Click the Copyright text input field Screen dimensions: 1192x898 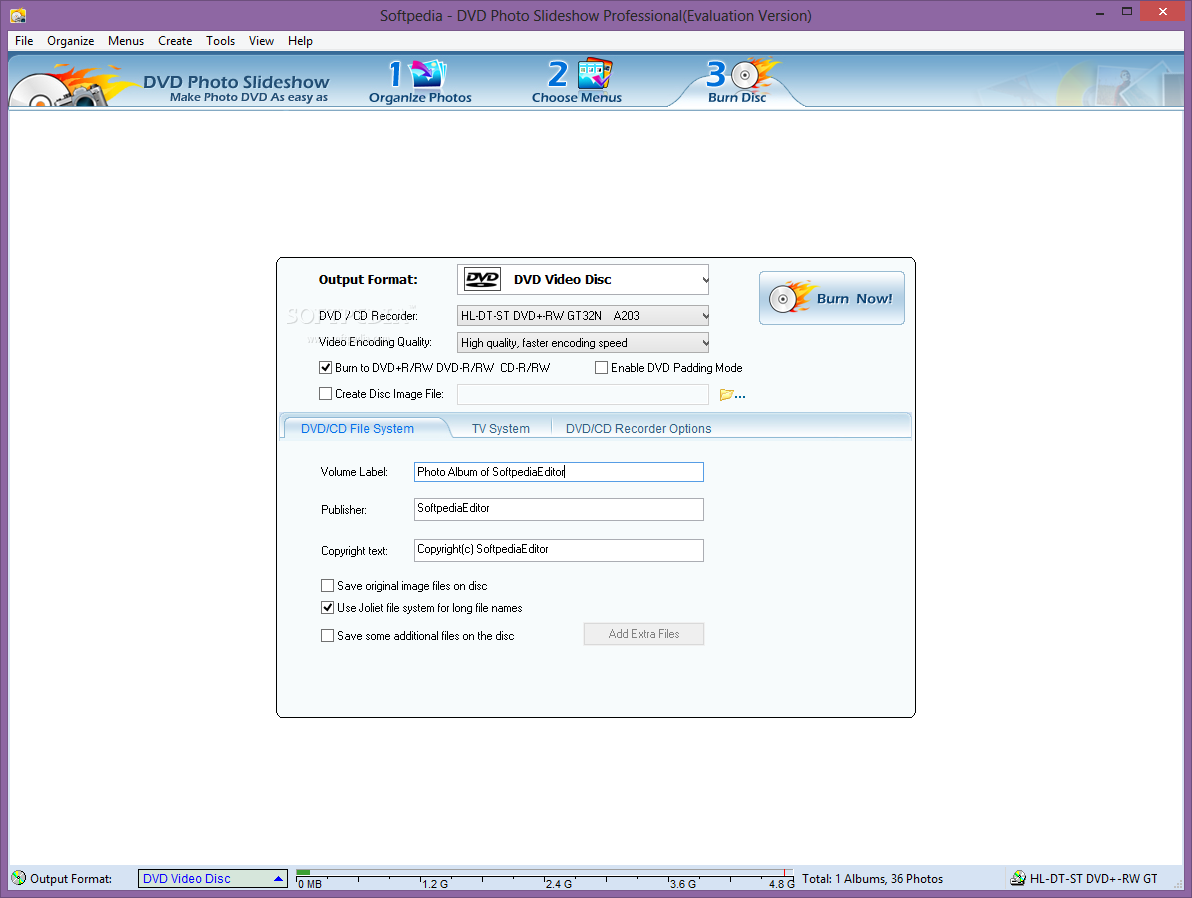(559, 551)
